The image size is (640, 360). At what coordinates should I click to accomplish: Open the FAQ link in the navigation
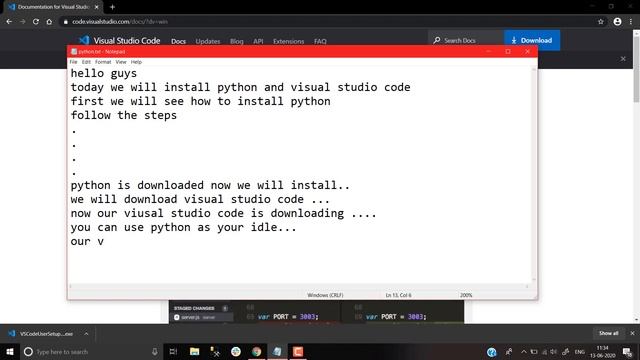tap(320, 41)
